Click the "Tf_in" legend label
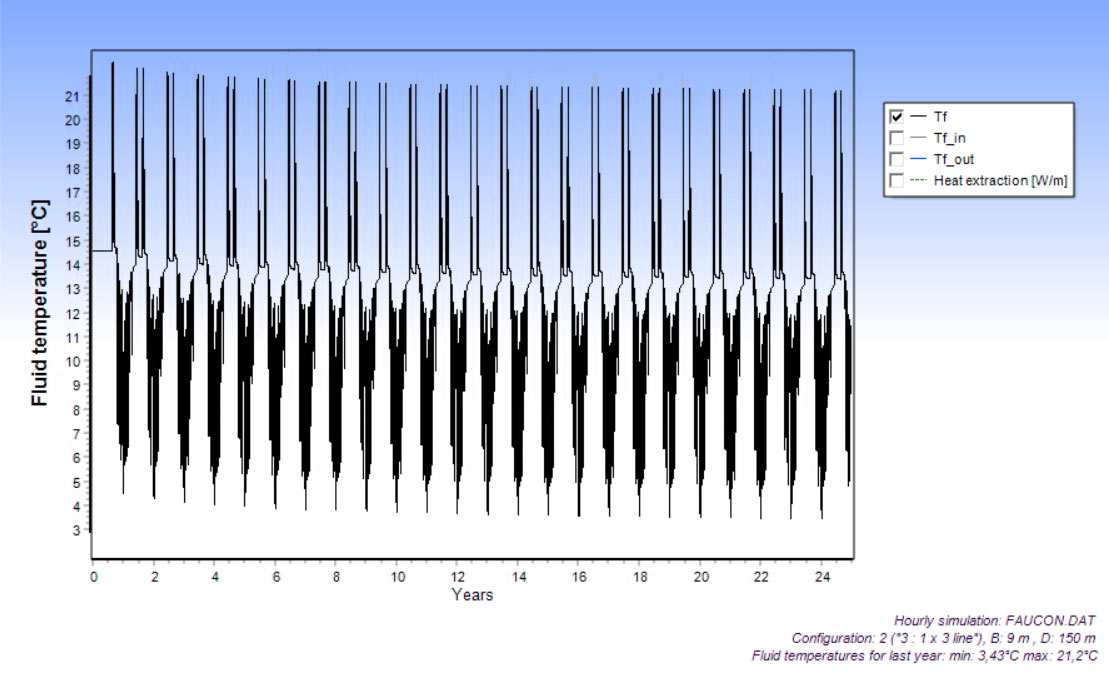This screenshot has height=687, width=1109. (x=949, y=138)
